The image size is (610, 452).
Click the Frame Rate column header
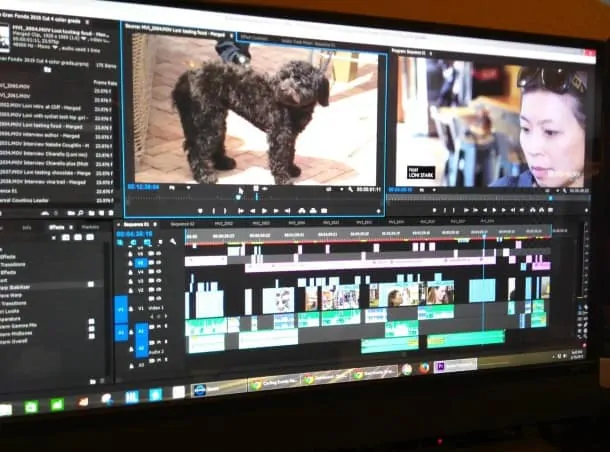pyautogui.click(x=105, y=82)
